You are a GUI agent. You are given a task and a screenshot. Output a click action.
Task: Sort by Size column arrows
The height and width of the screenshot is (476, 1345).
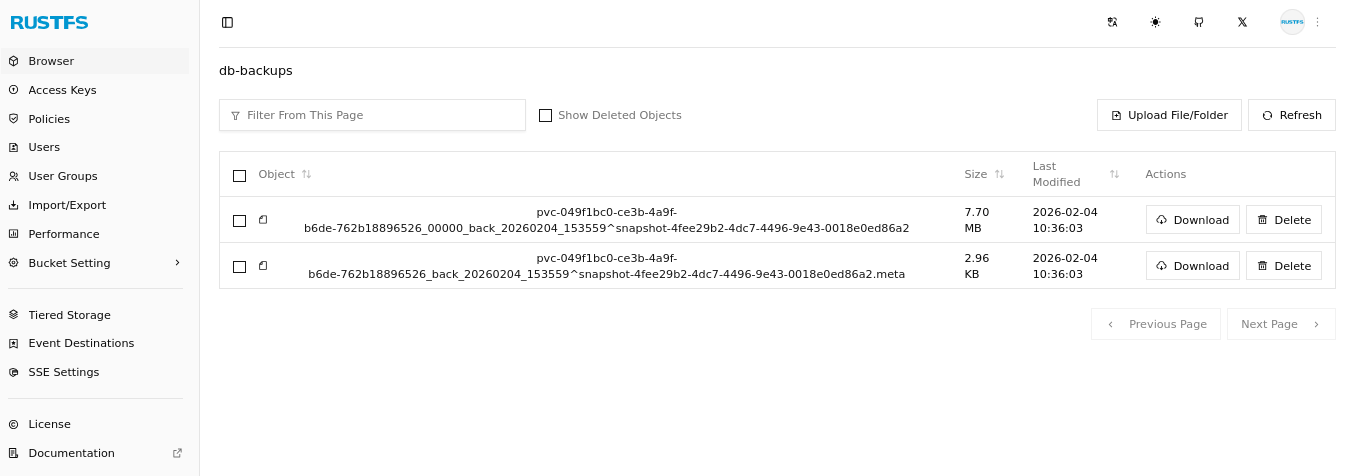click(999, 174)
